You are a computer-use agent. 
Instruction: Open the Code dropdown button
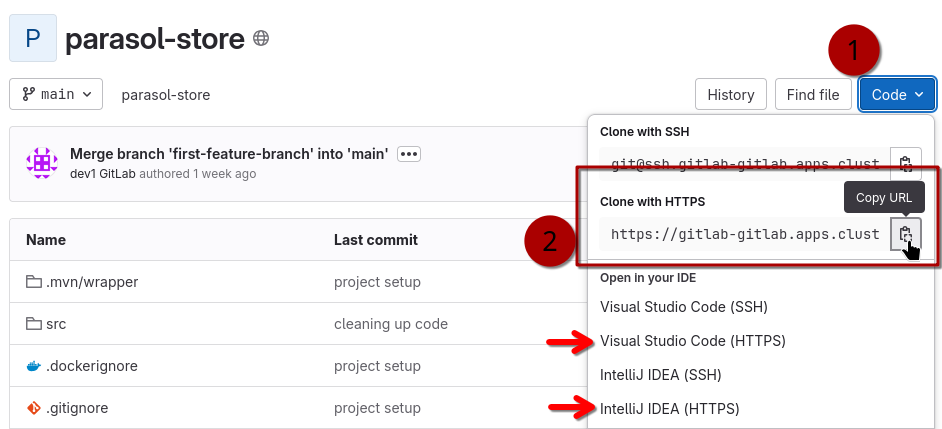click(897, 94)
